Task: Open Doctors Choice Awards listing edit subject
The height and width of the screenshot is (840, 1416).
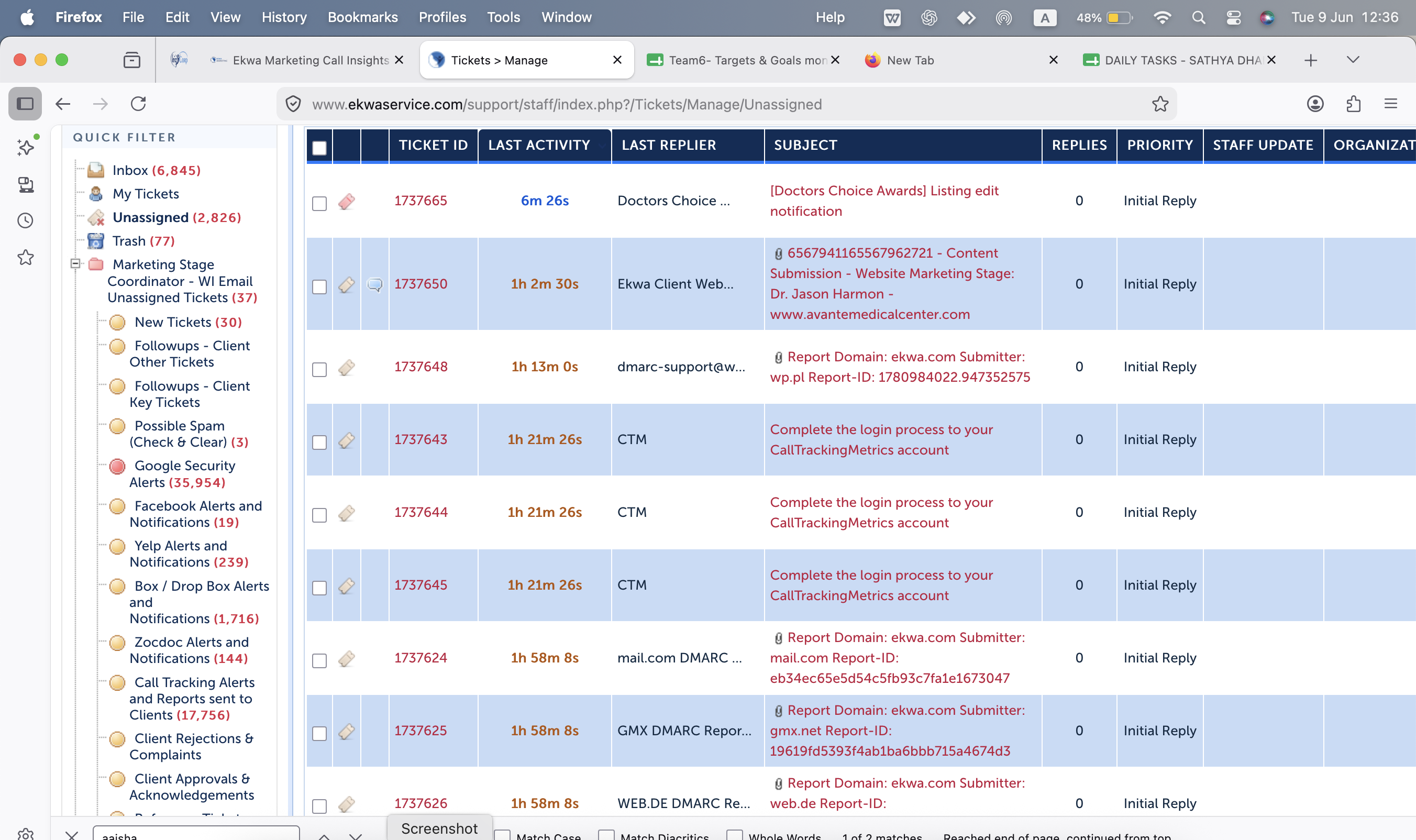Action: tap(884, 201)
